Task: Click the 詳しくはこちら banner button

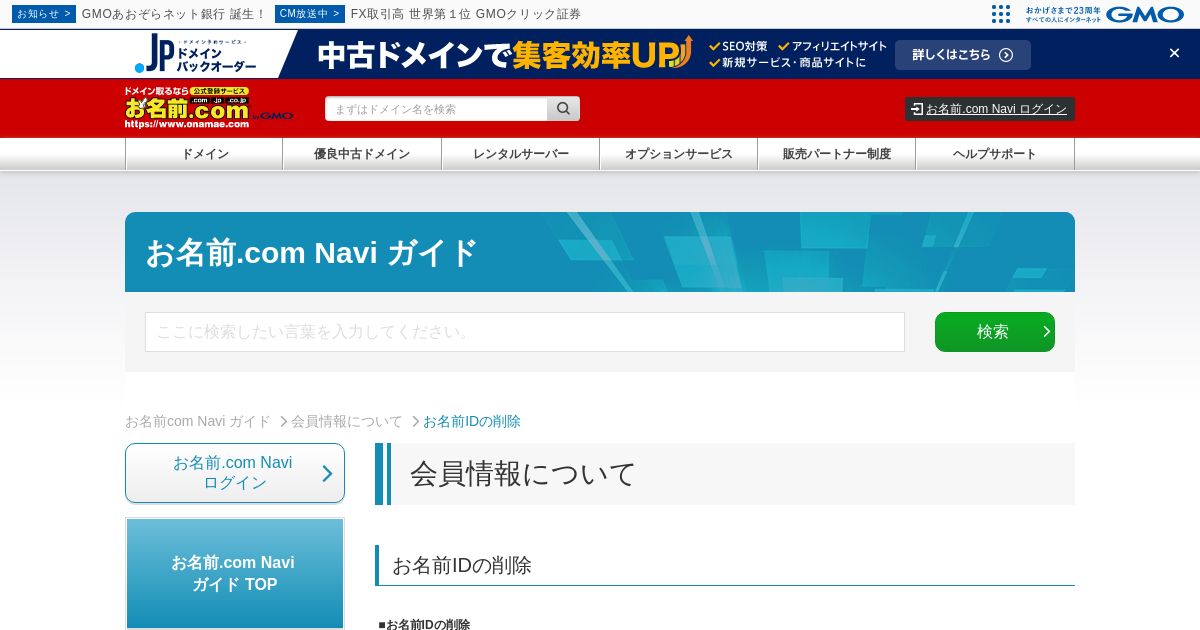Action: [x=962, y=55]
